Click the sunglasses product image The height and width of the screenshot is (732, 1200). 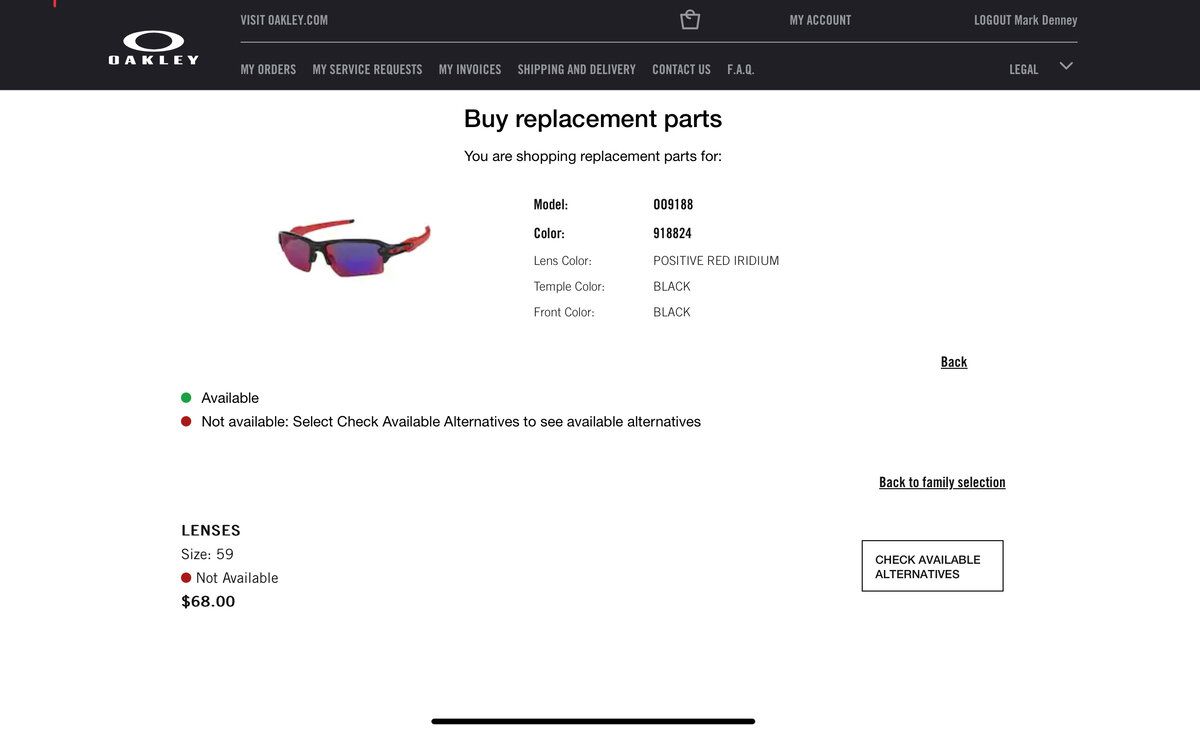click(354, 247)
